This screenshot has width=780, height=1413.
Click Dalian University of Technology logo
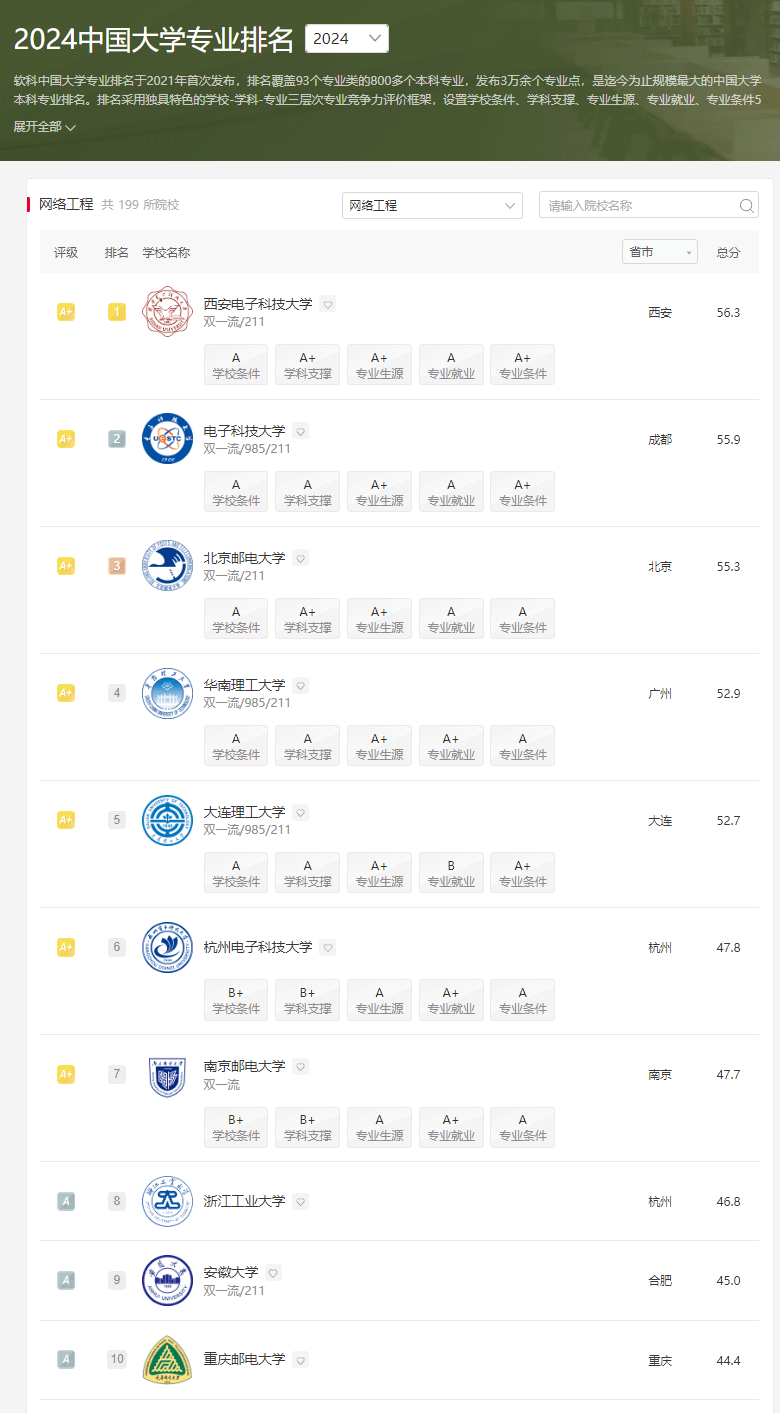167,820
